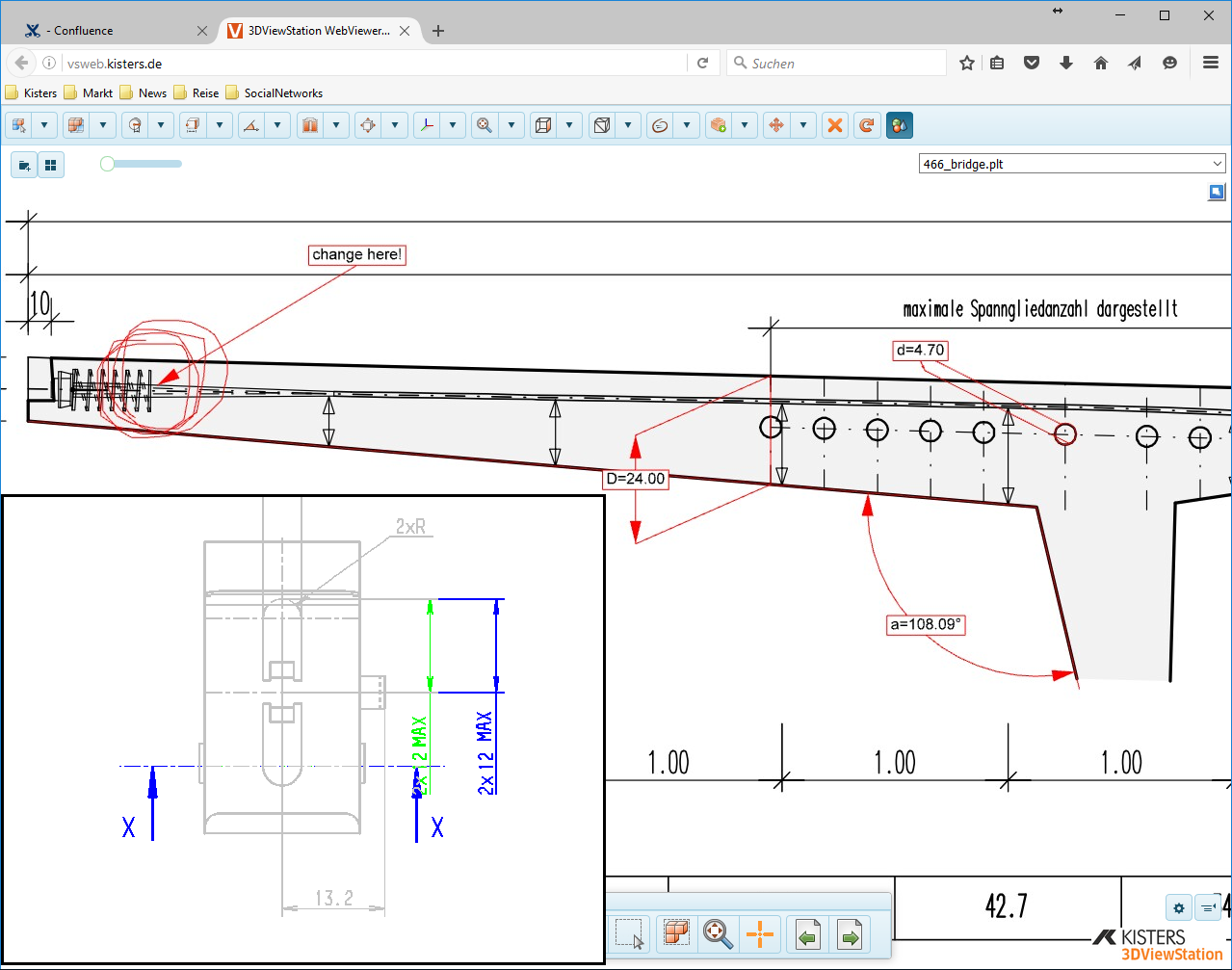Open the SocialNetworks bookmark folder
The width and height of the screenshot is (1232, 970).
tap(282, 93)
